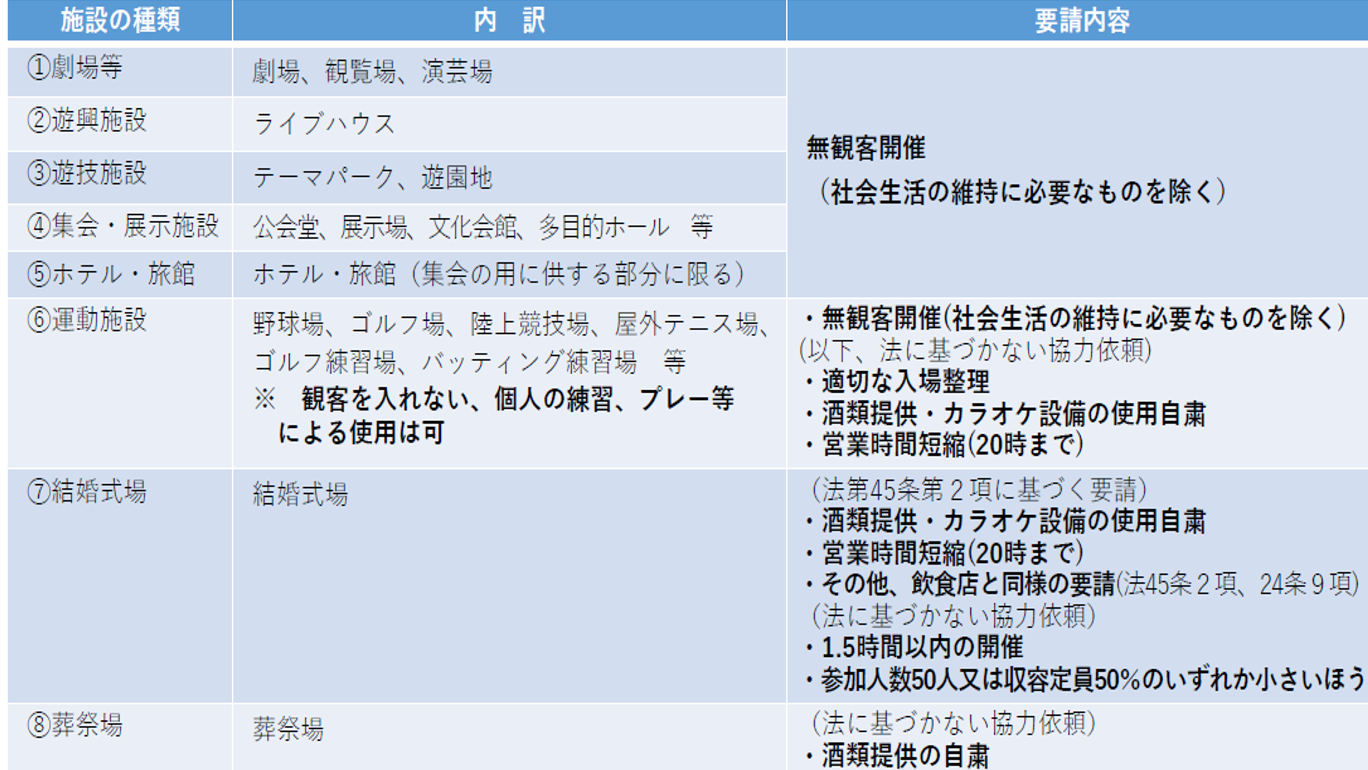The image size is (1368, 770).
Task: Select the ⑥運動施設 cell
Action: [120, 382]
